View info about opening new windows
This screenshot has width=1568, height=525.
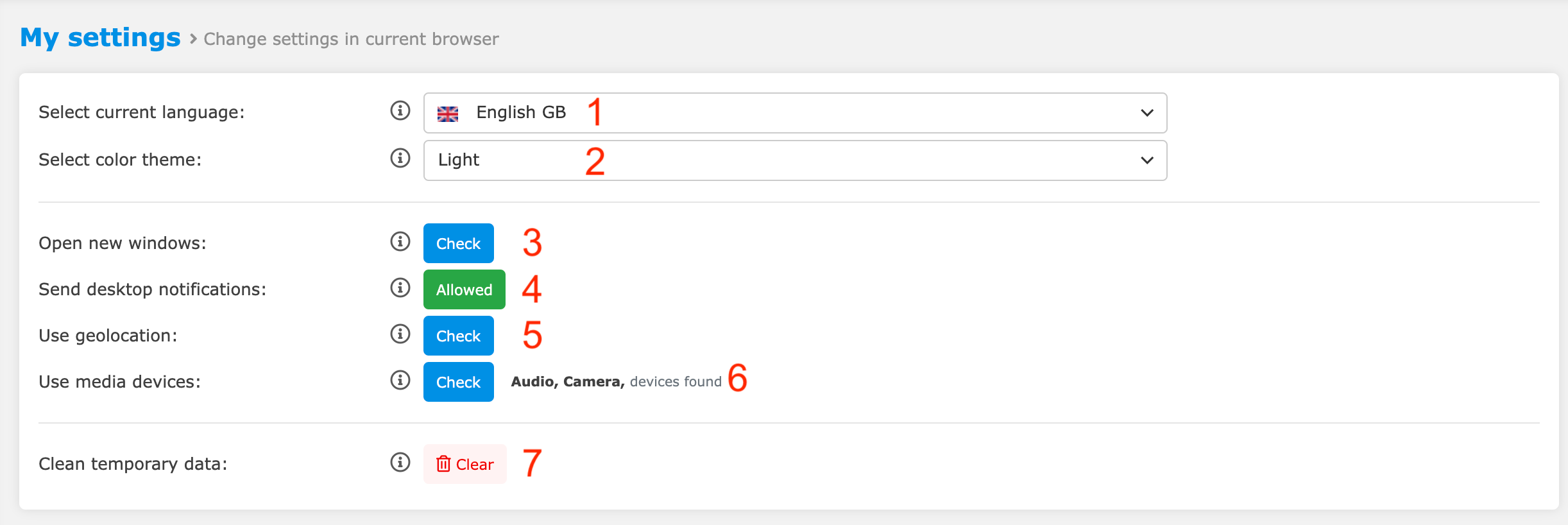[400, 243]
